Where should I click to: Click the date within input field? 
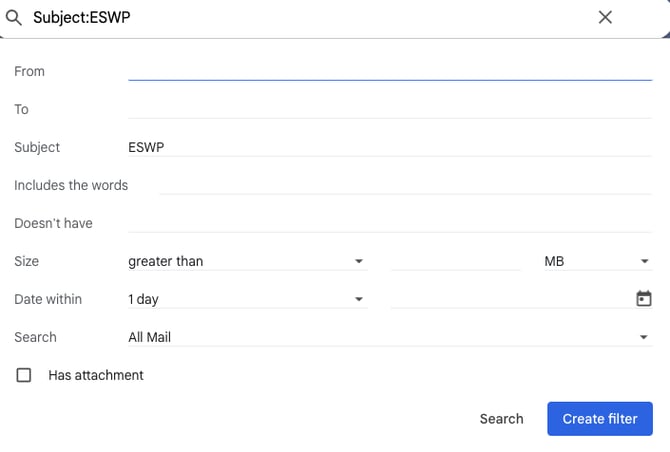coord(512,299)
